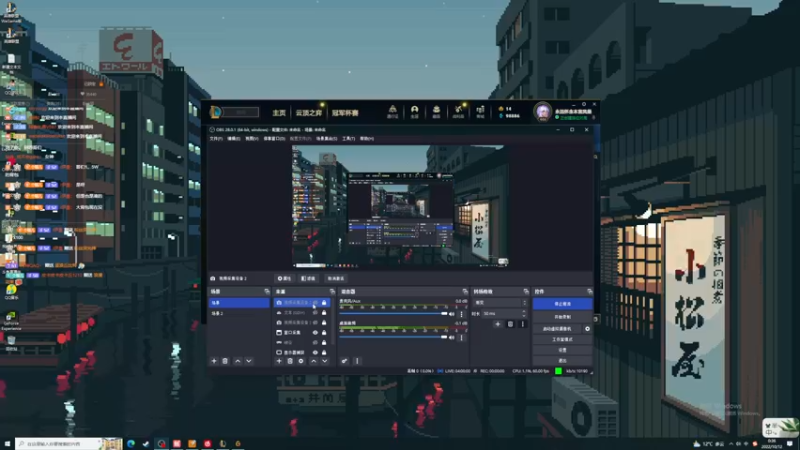Open mixer footer menu dots
Viewport: 800px width, 450px height.
(357, 361)
